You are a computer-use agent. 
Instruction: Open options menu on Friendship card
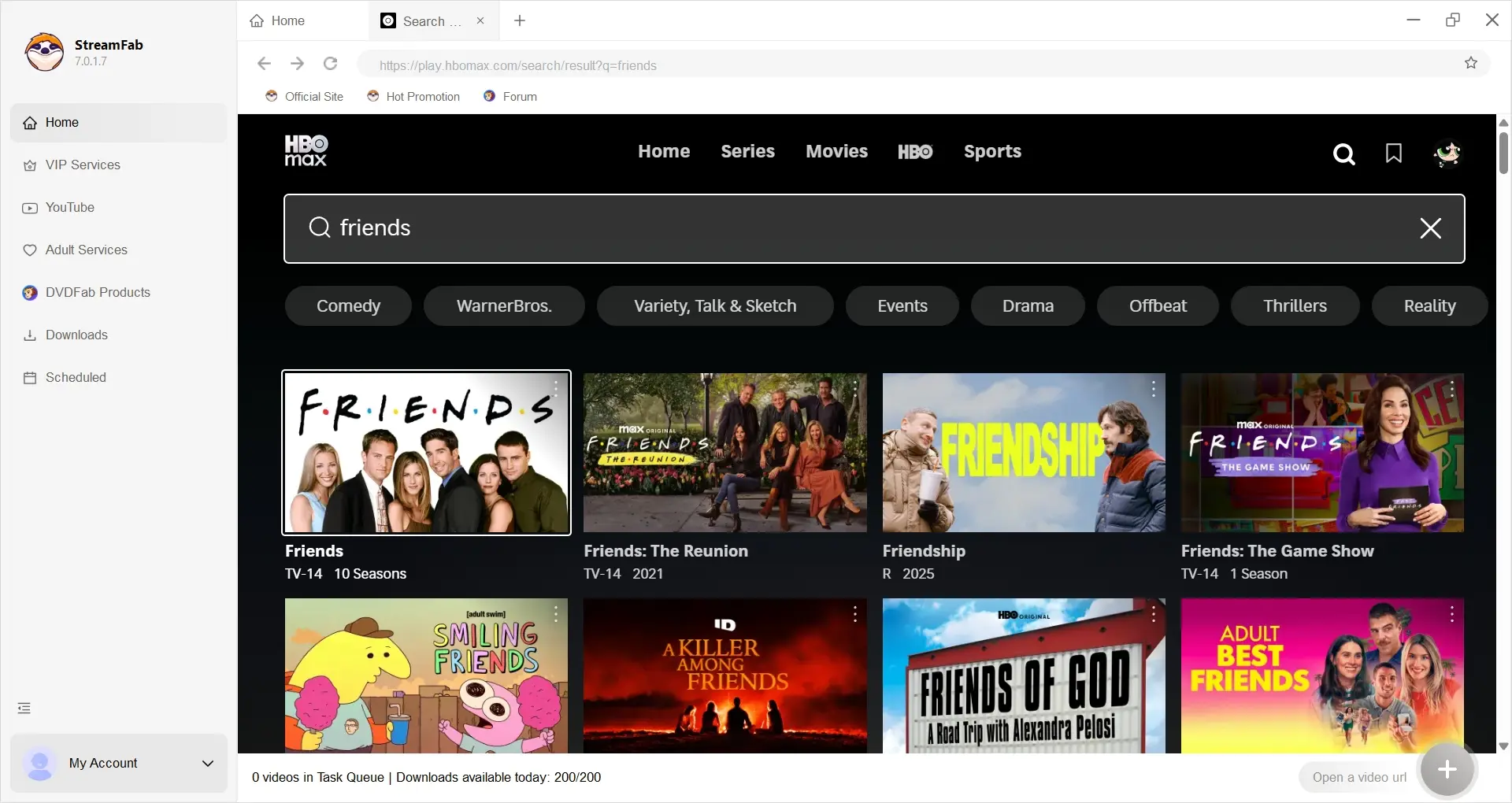coord(1154,388)
